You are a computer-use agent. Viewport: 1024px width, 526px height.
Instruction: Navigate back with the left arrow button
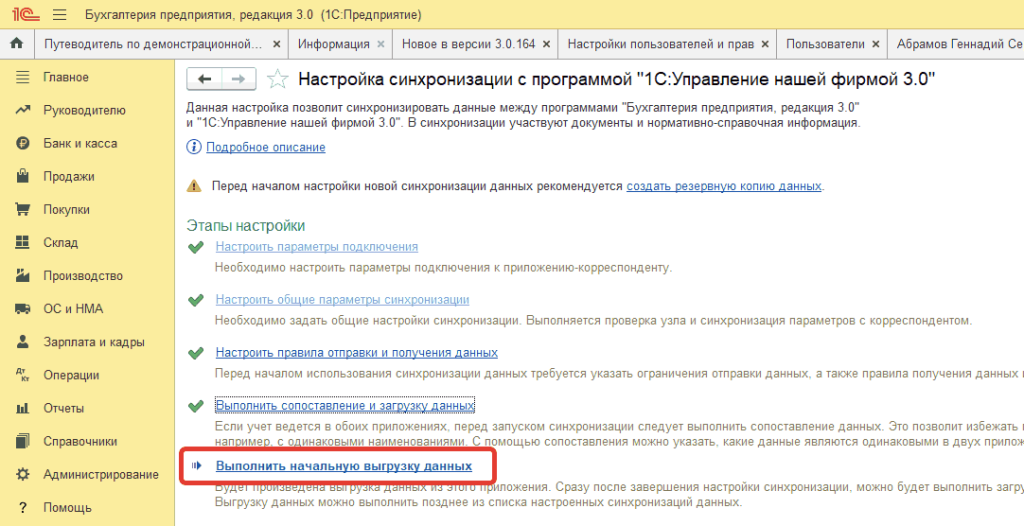coord(204,79)
